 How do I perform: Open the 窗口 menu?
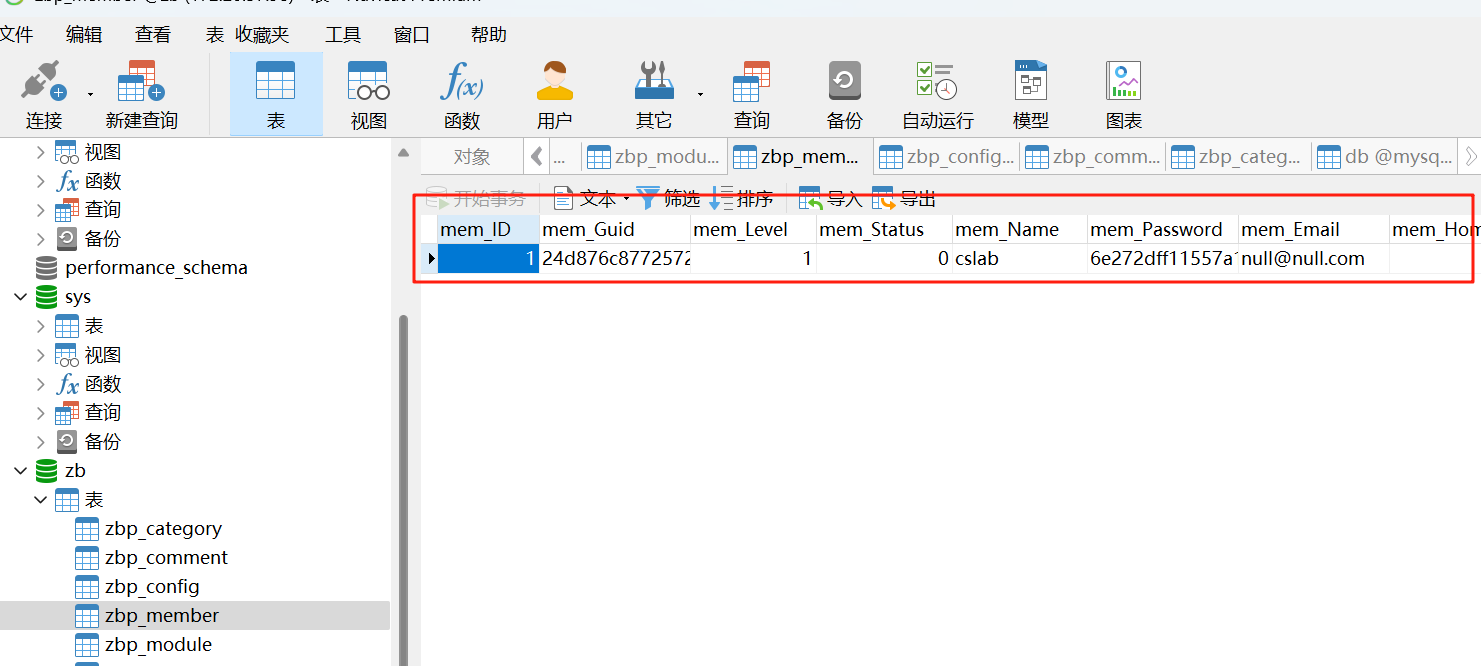(412, 35)
